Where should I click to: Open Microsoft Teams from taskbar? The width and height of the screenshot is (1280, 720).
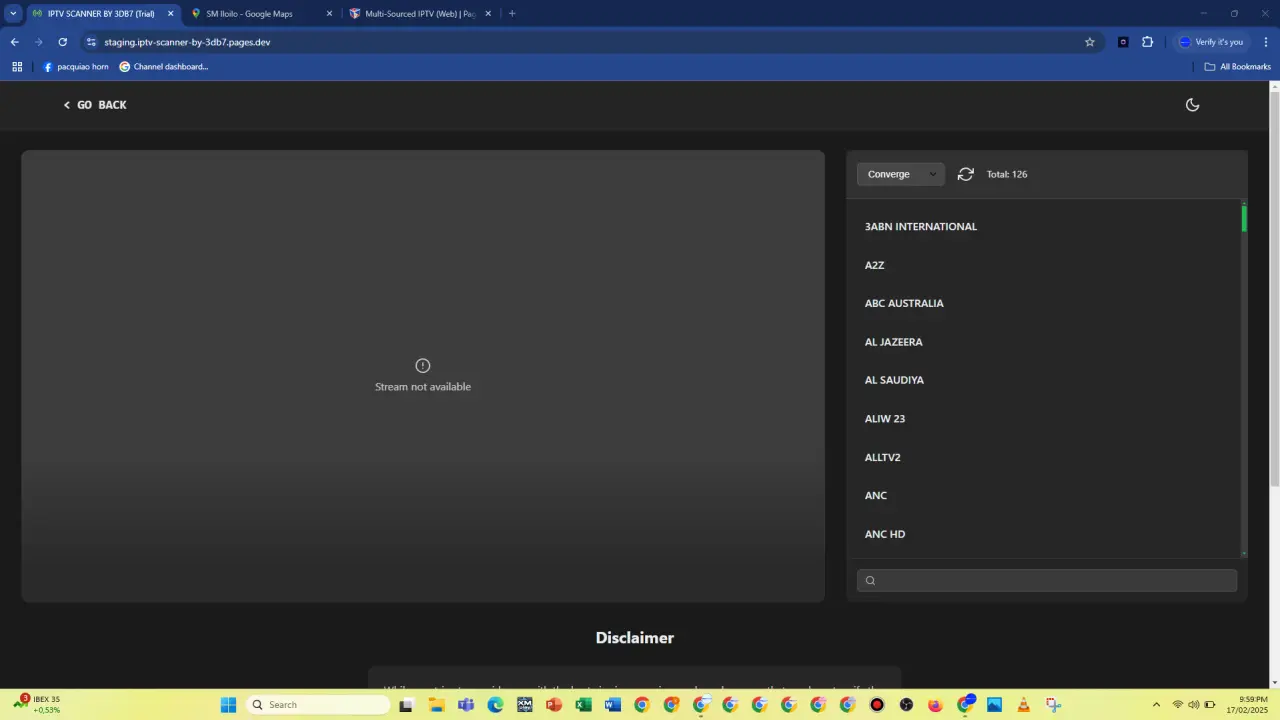[466, 705]
